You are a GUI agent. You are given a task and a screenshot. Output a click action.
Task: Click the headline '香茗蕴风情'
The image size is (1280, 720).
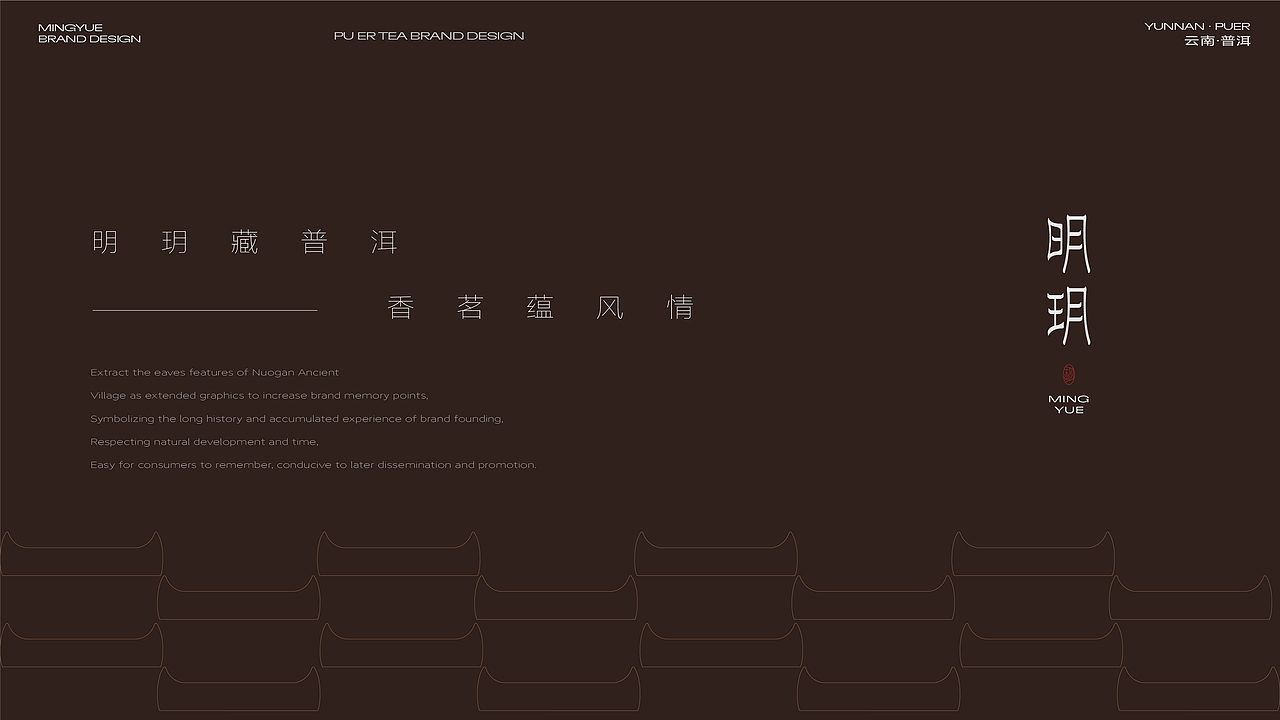[x=541, y=307]
